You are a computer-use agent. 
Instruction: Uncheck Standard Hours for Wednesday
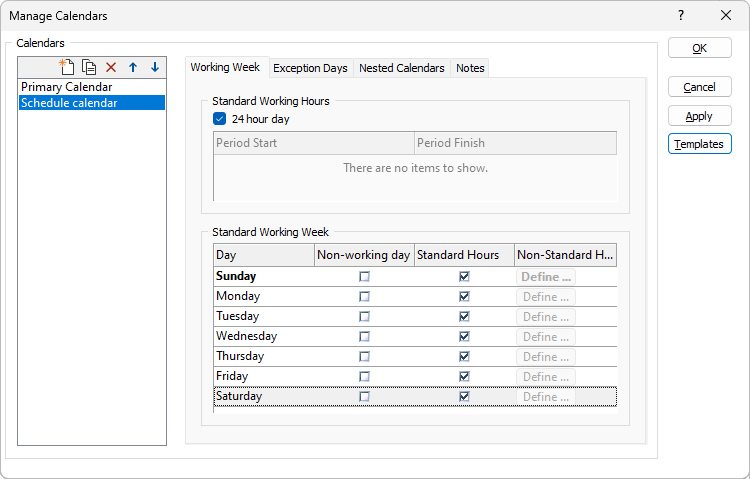click(464, 337)
